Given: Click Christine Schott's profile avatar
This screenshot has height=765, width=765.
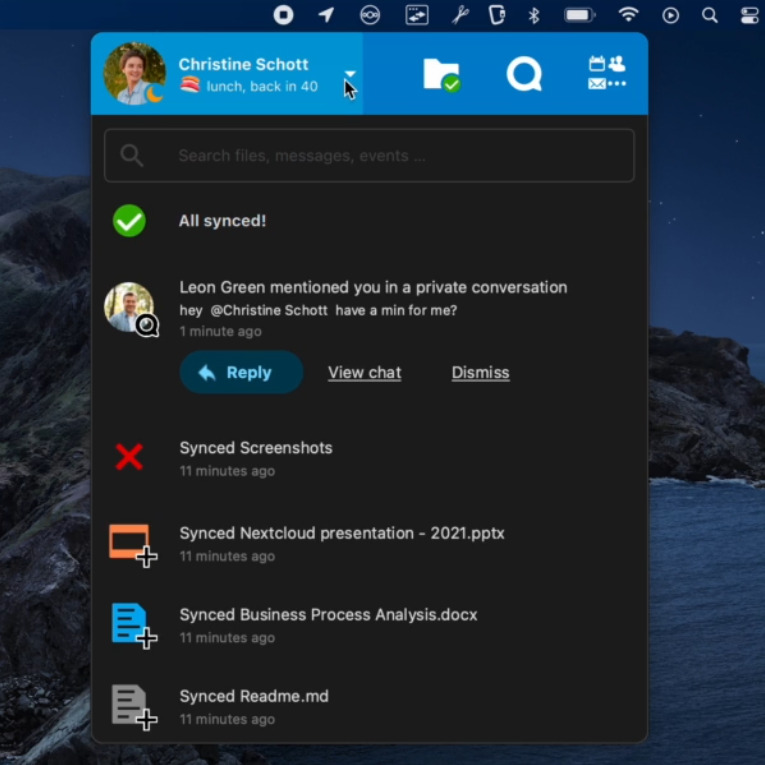Looking at the screenshot, I should click(x=135, y=74).
